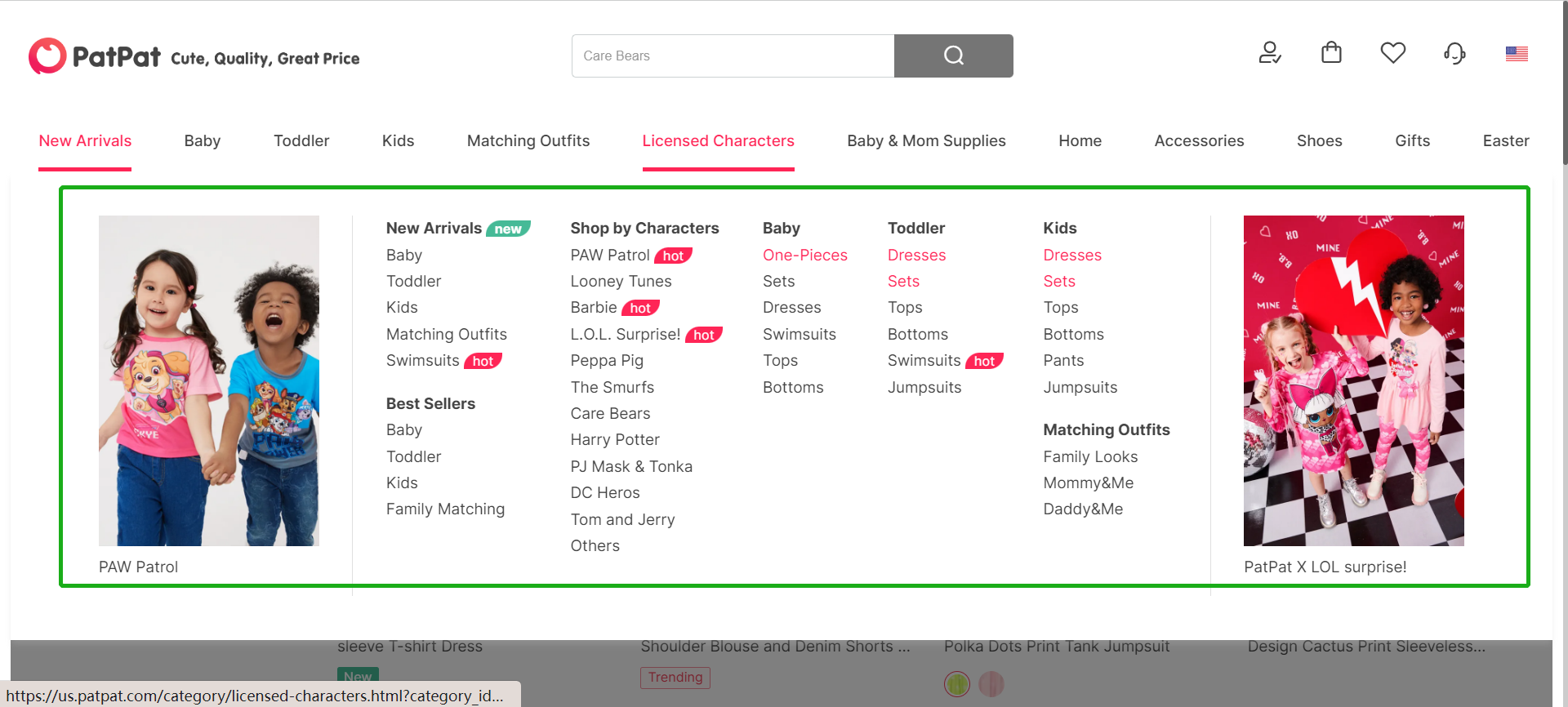
Task: Open the Toddler nav tab
Action: click(x=301, y=140)
